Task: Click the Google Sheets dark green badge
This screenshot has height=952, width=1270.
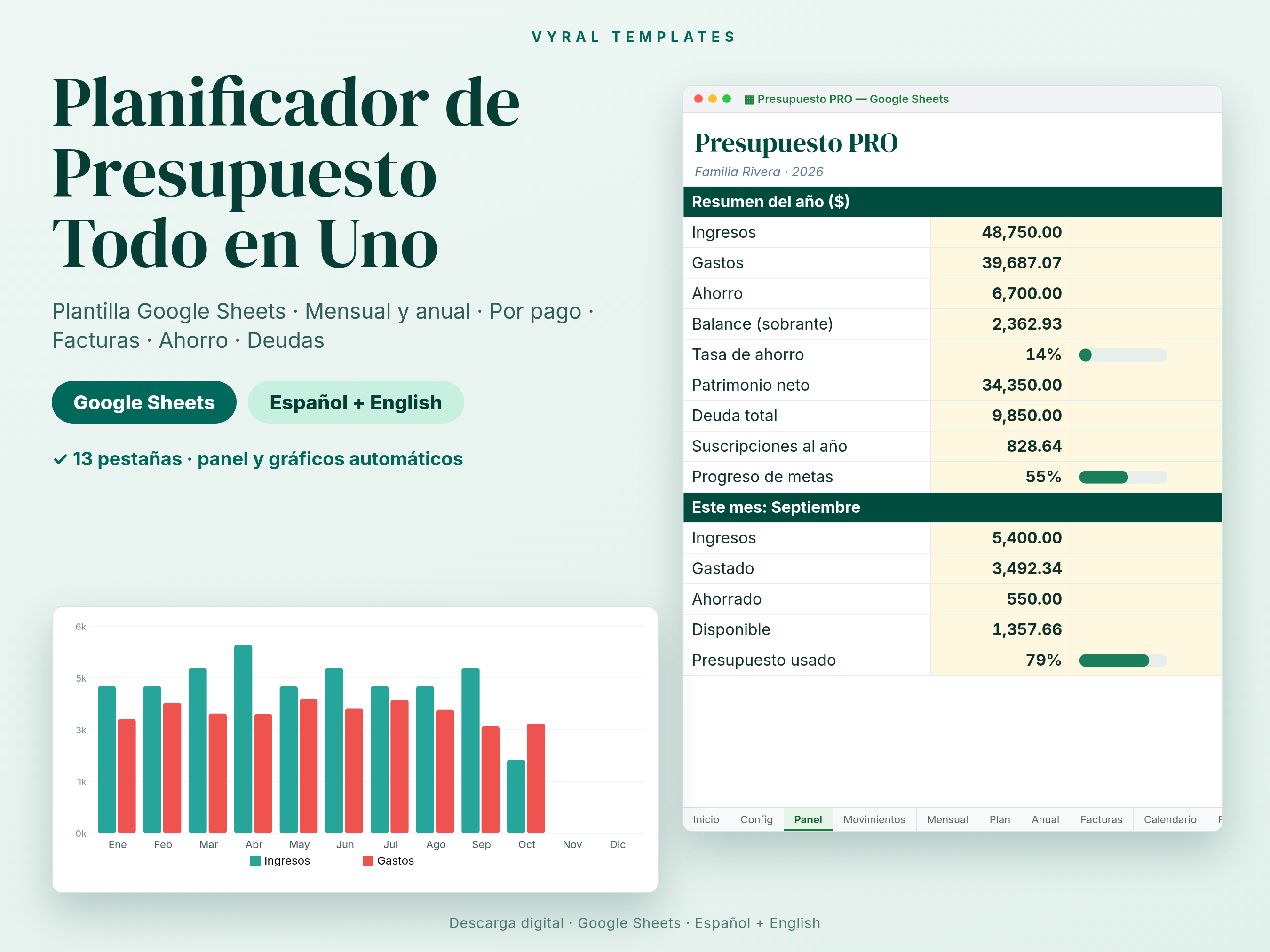Action: tap(144, 402)
